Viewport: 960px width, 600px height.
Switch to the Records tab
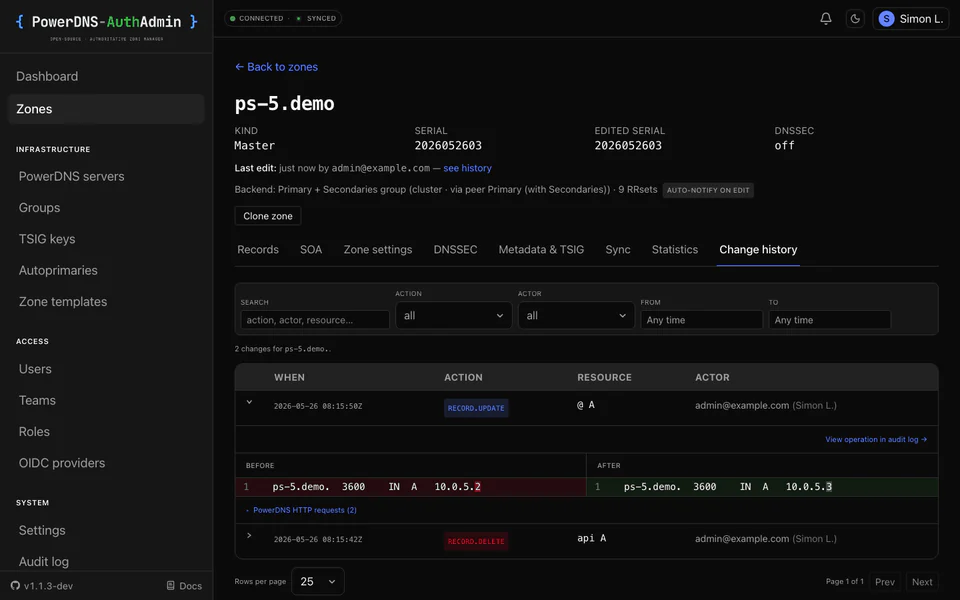(258, 250)
